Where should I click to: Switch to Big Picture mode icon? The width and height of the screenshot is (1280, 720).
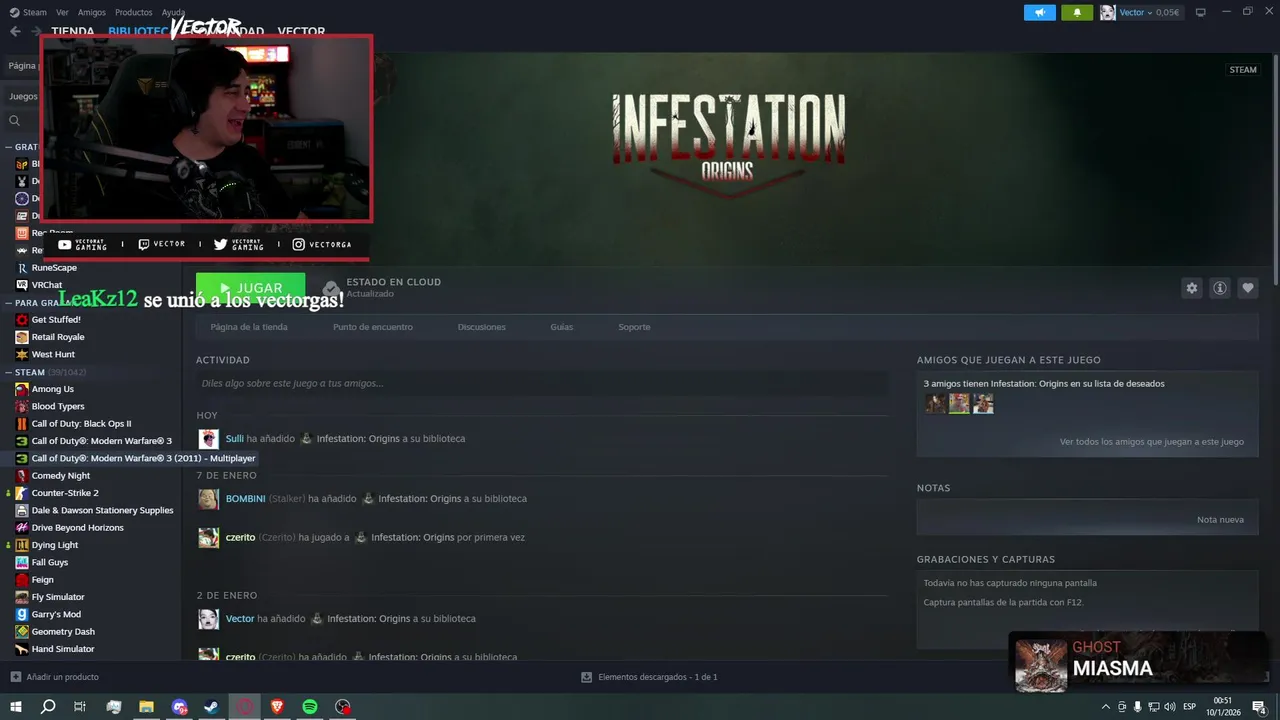pyautogui.click(x=1201, y=12)
